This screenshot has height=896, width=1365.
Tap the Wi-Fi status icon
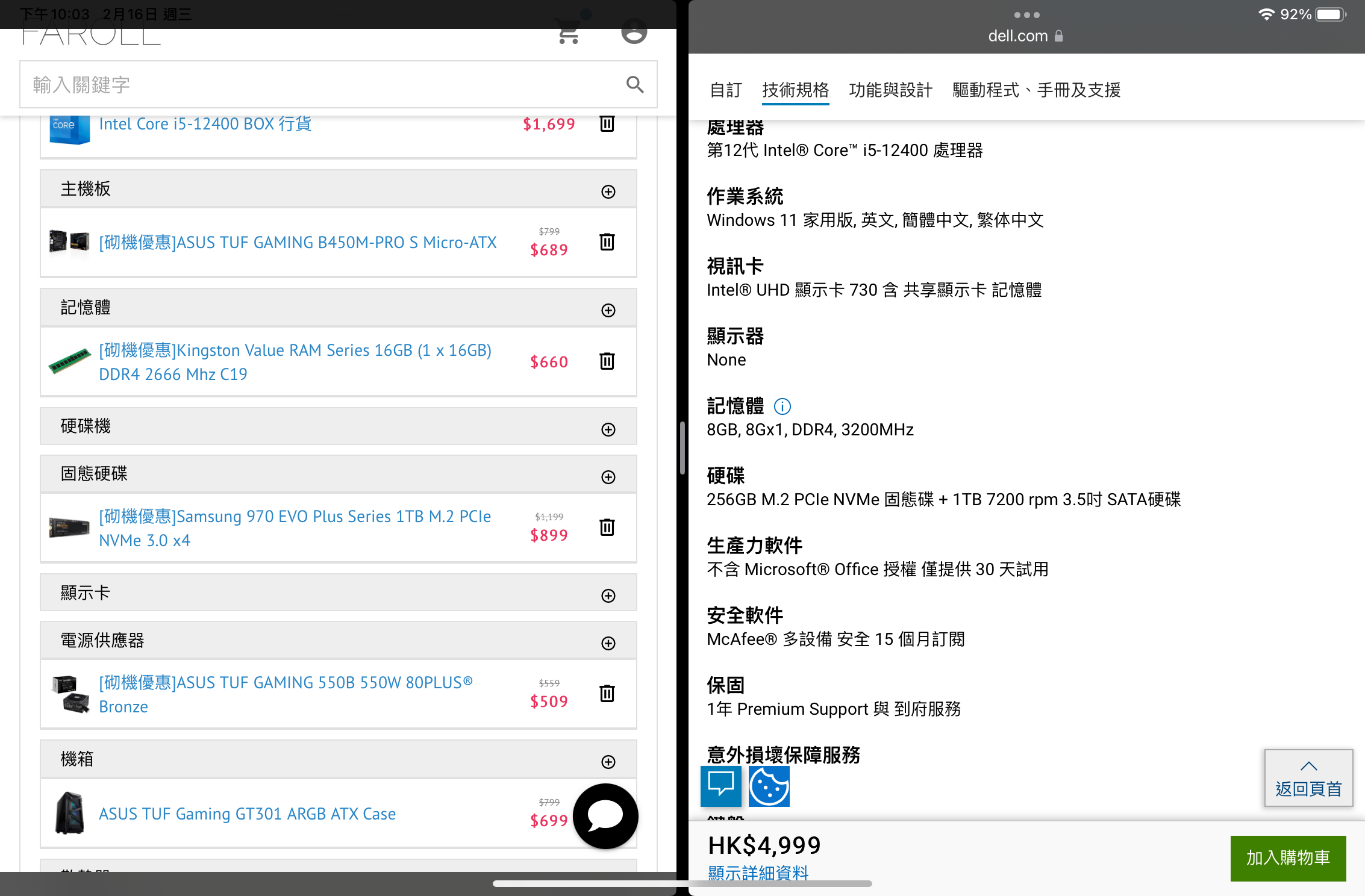(x=1266, y=14)
